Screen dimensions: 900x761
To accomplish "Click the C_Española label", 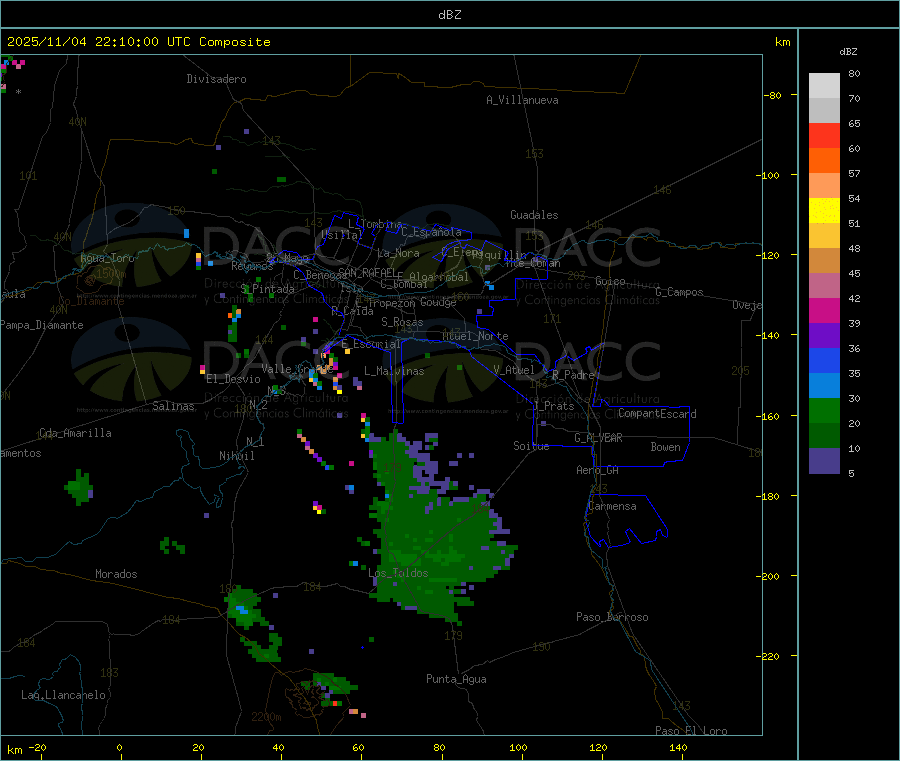I will pos(431,232).
